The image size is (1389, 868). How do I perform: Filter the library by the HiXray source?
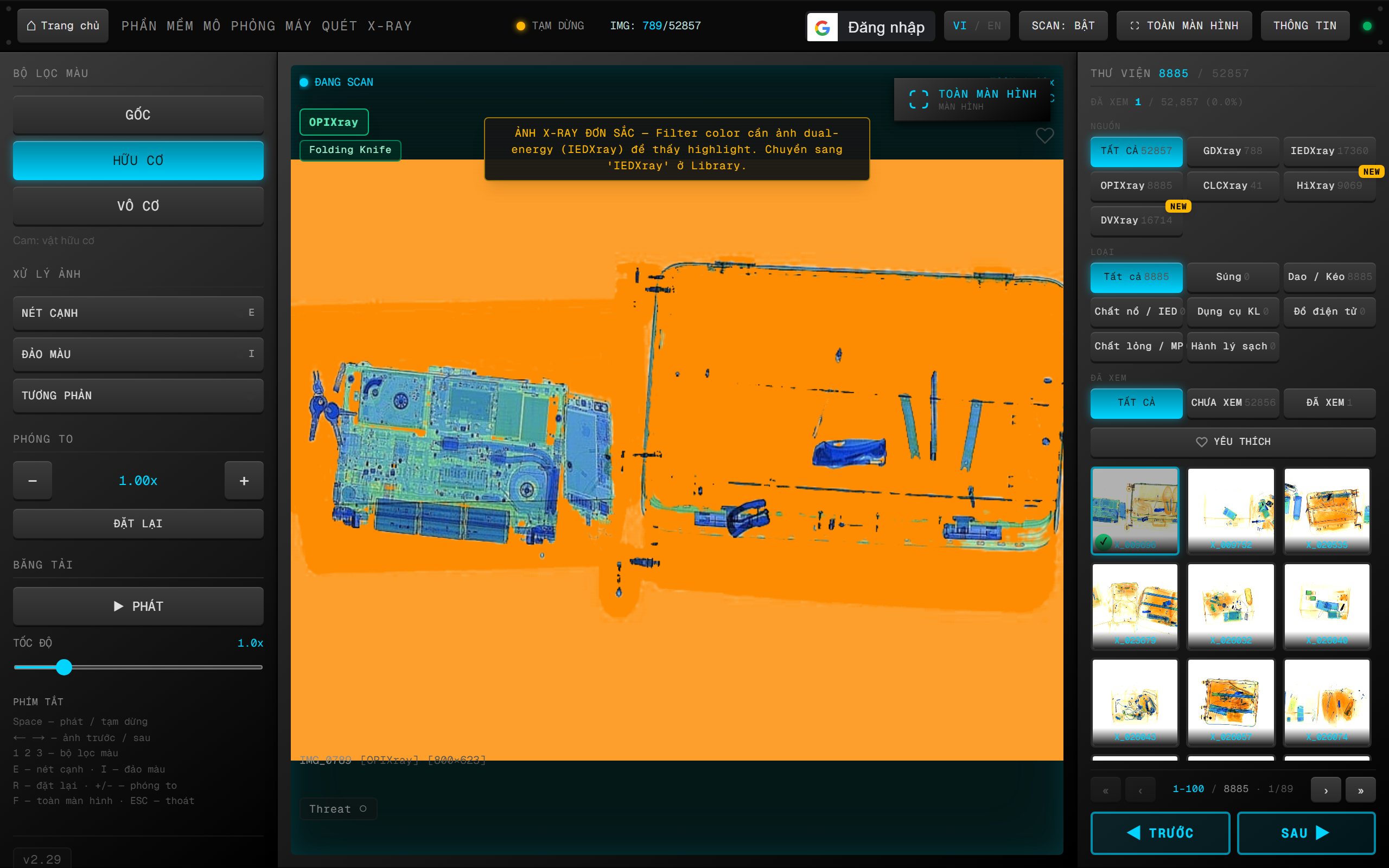tap(1329, 186)
